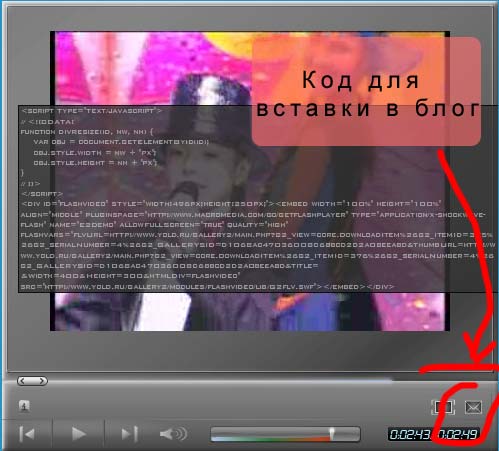Open the embed code envelope icon
The width and height of the screenshot is (499, 451).
(x=473, y=407)
